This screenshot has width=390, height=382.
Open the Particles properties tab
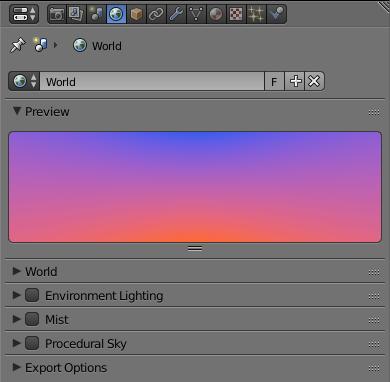coord(256,14)
